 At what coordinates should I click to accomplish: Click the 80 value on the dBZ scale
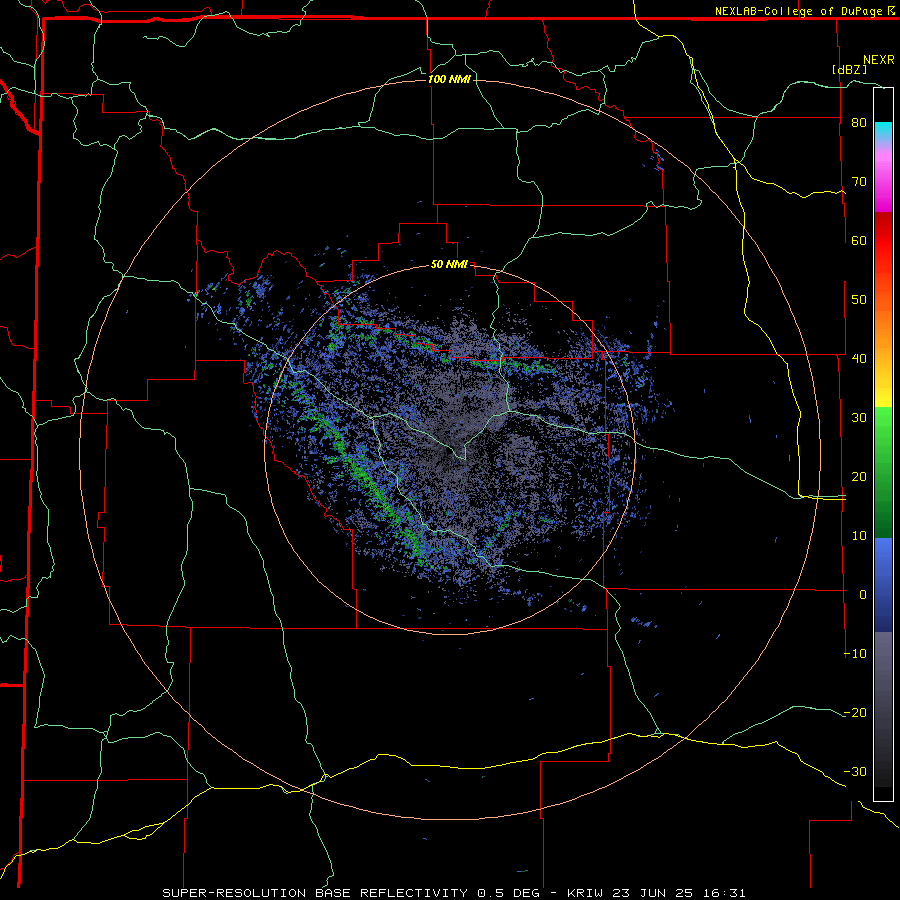tap(859, 123)
